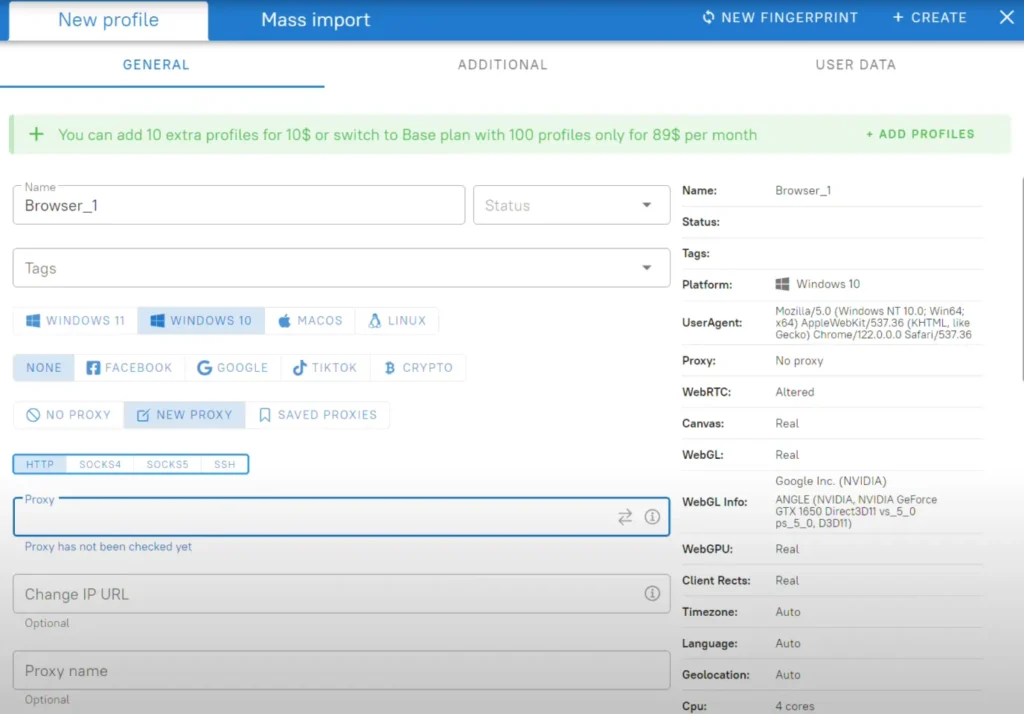
Task: Select Windows 11 platform
Action: point(76,321)
